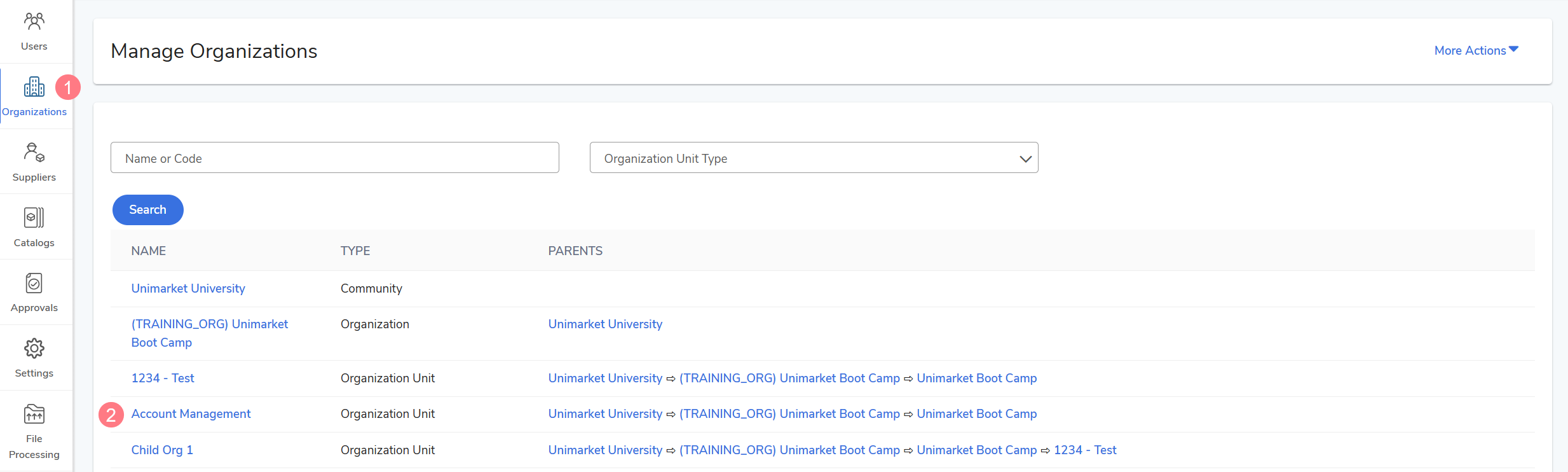1568x472 pixels.
Task: Open the File Processing icon
Action: pyautogui.click(x=34, y=413)
